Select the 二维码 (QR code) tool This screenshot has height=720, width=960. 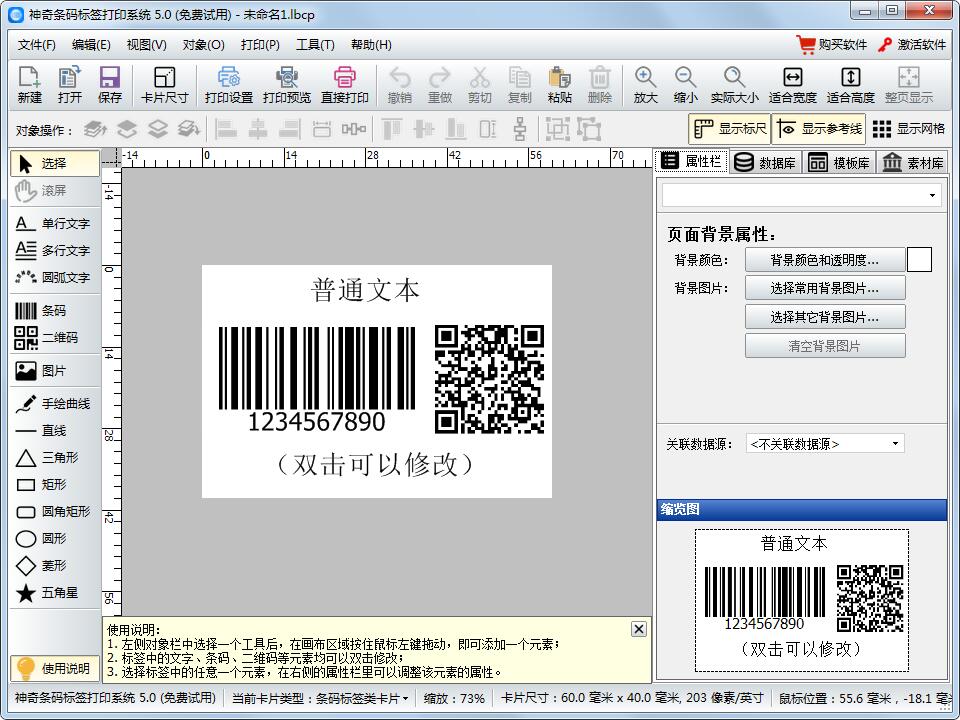pos(47,339)
